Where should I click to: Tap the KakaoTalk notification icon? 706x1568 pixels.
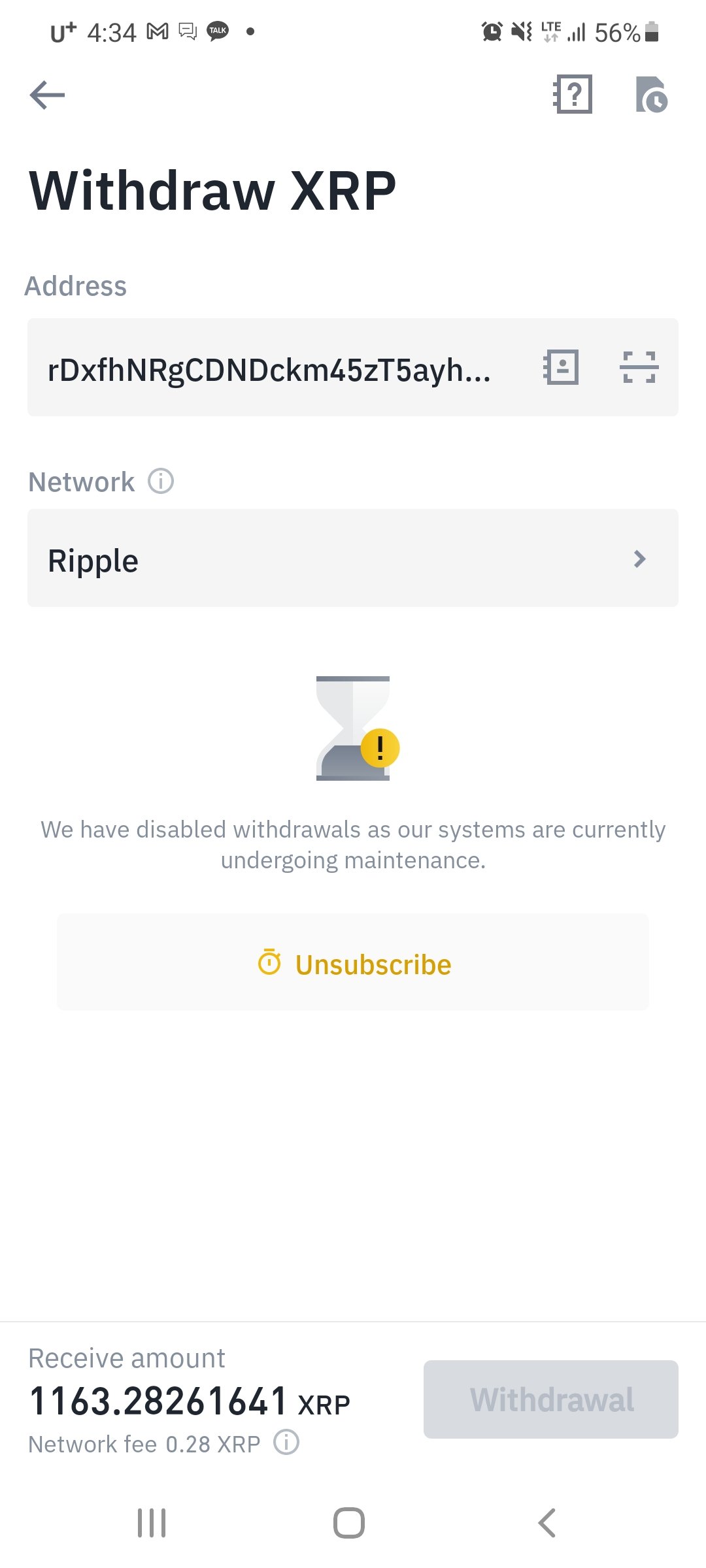(218, 31)
